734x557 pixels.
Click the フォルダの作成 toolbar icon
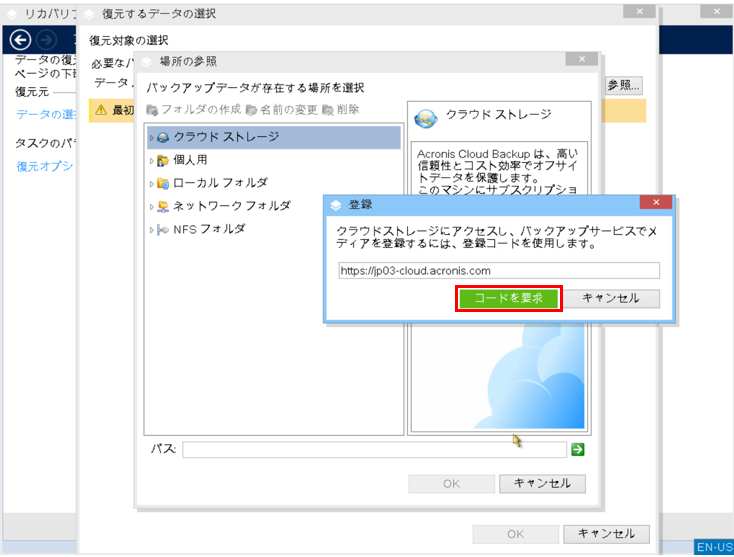click(x=152, y=110)
